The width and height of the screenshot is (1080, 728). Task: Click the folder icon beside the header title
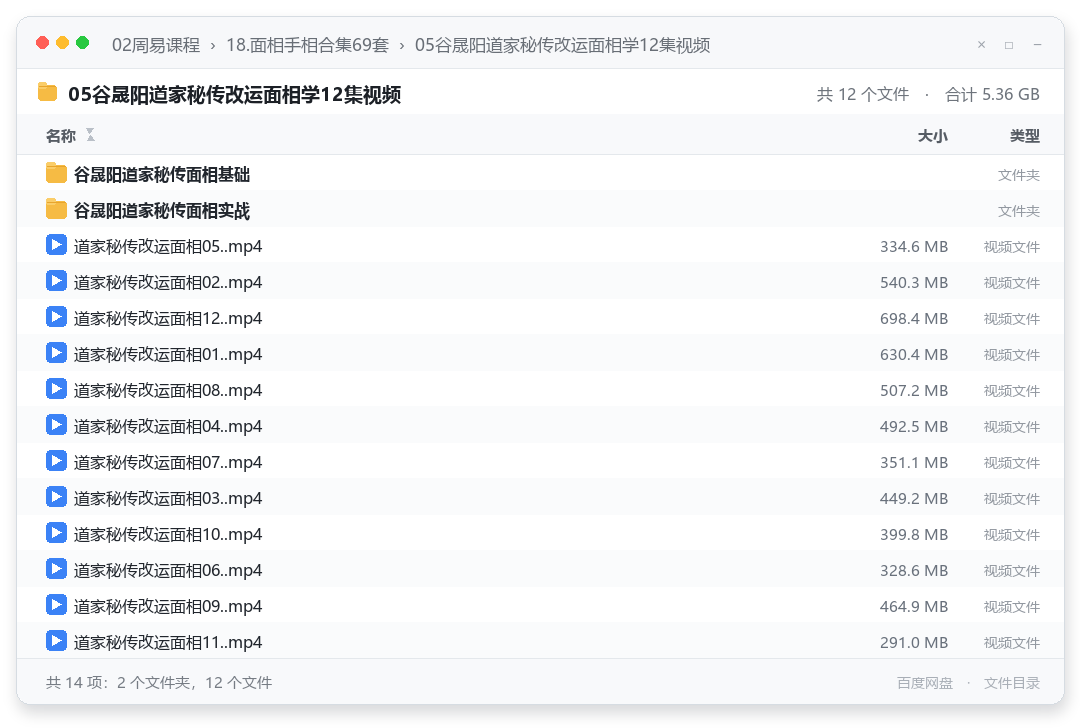point(48,92)
